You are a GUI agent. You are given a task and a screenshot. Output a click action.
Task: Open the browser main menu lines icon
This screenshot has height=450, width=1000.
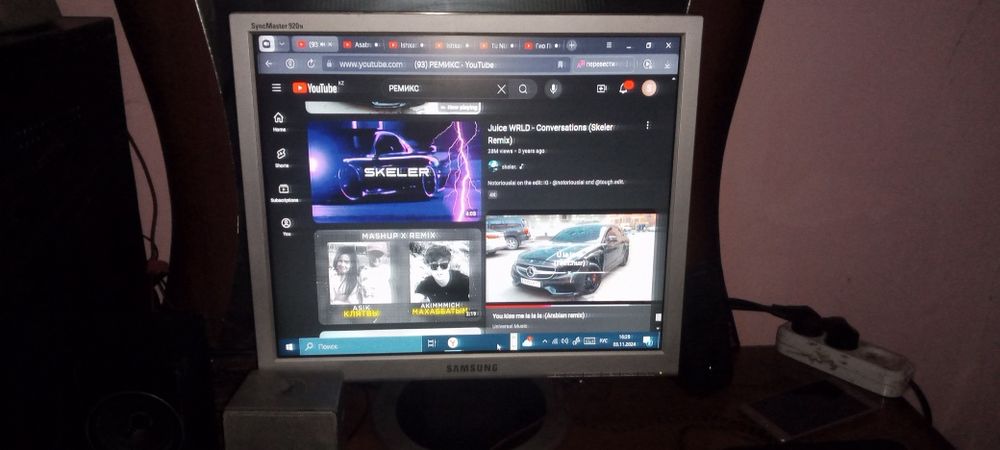[609, 45]
